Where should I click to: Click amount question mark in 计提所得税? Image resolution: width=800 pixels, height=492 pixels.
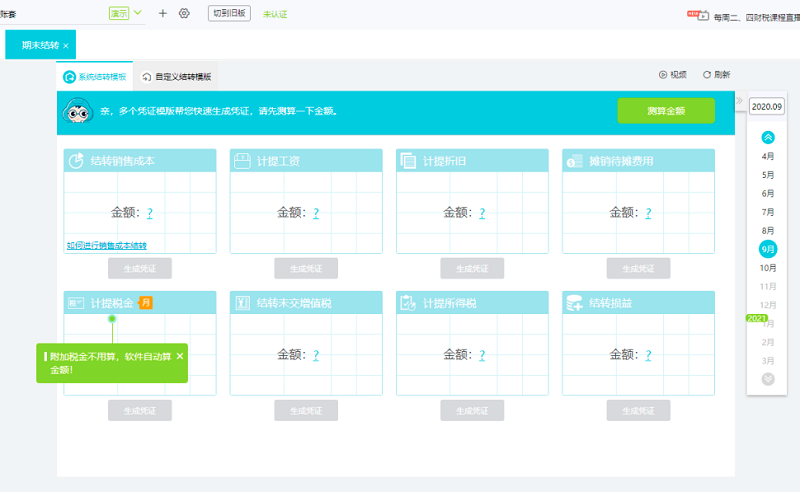482,355
